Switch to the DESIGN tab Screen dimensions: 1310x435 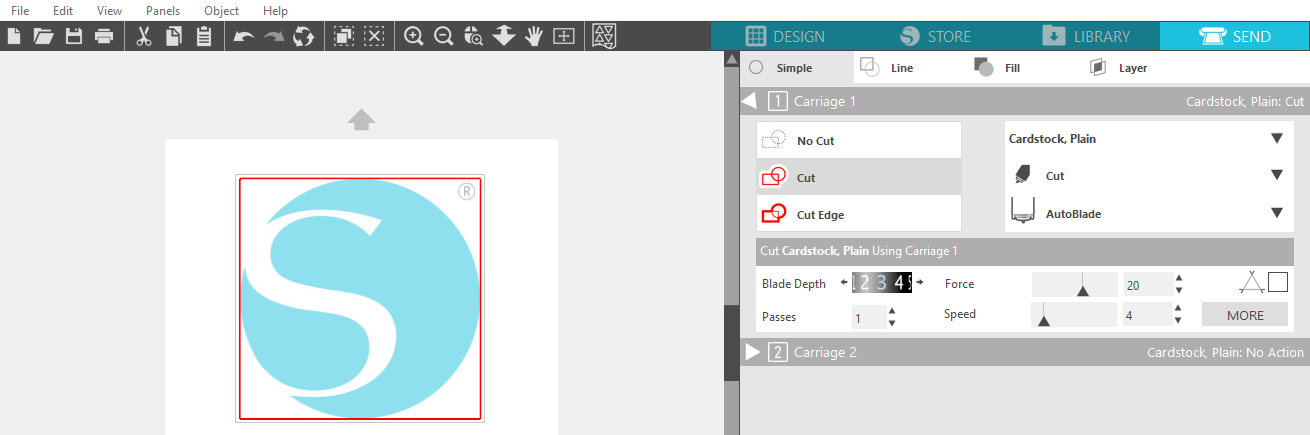click(785, 36)
